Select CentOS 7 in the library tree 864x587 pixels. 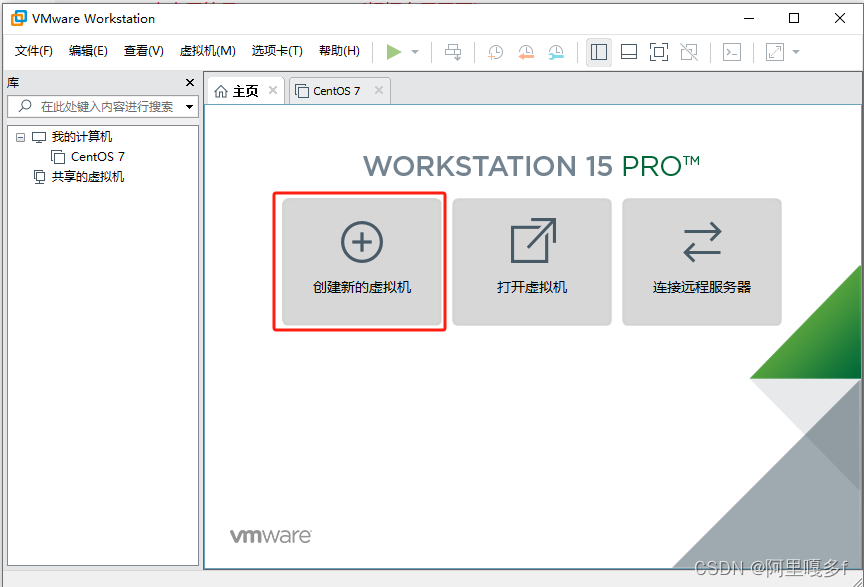tap(95, 156)
